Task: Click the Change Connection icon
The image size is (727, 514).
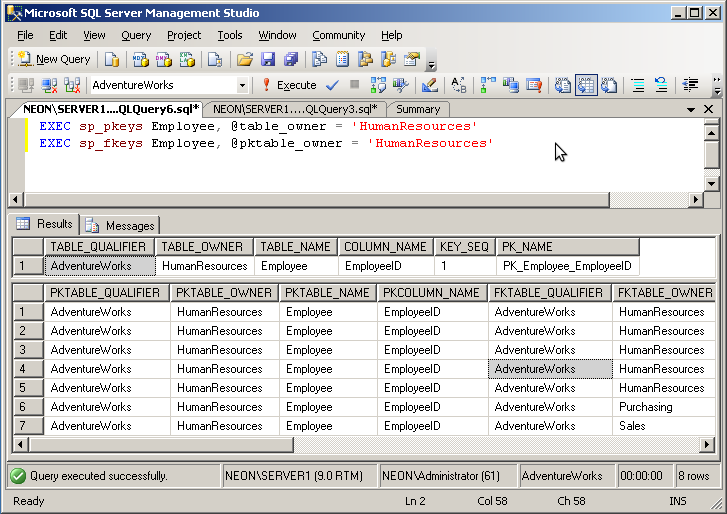Action: click(72, 85)
